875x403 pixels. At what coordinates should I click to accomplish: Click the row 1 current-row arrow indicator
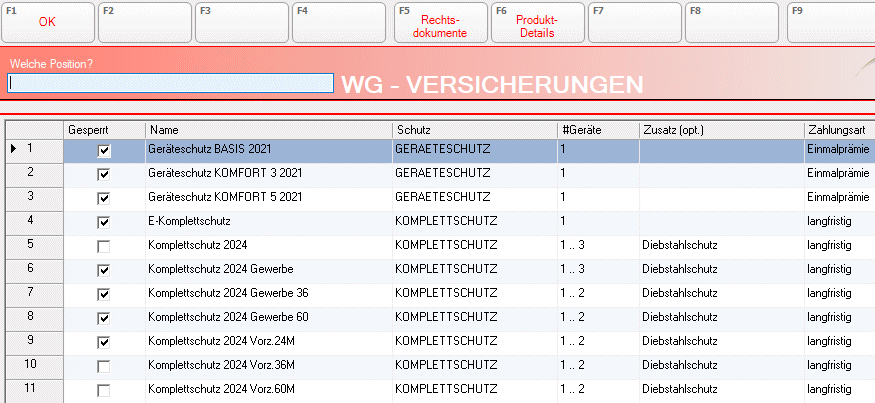tap(13, 149)
